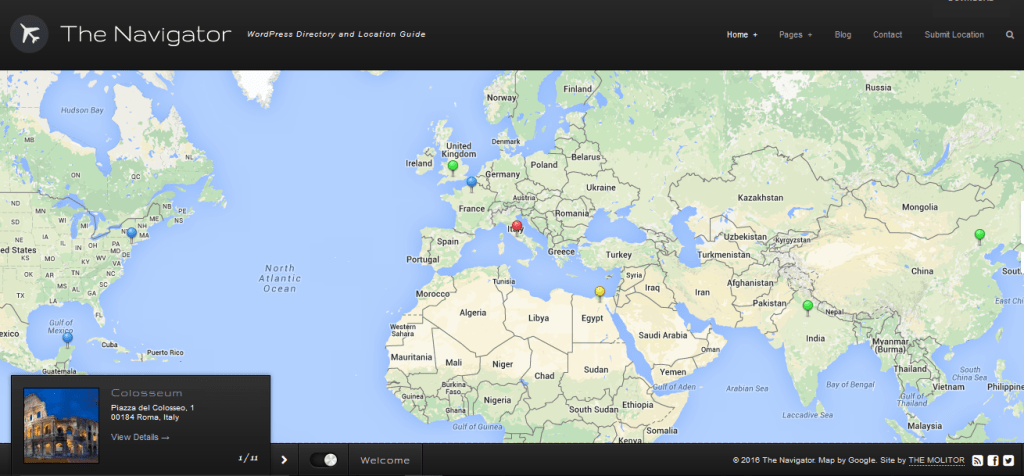Click the Russia label on the map
The image size is (1024, 476).
click(x=878, y=87)
